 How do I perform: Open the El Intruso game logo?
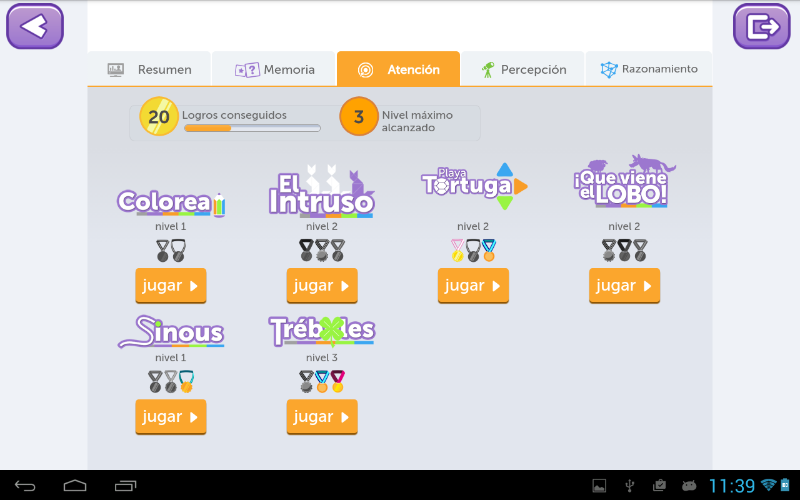tap(322, 191)
